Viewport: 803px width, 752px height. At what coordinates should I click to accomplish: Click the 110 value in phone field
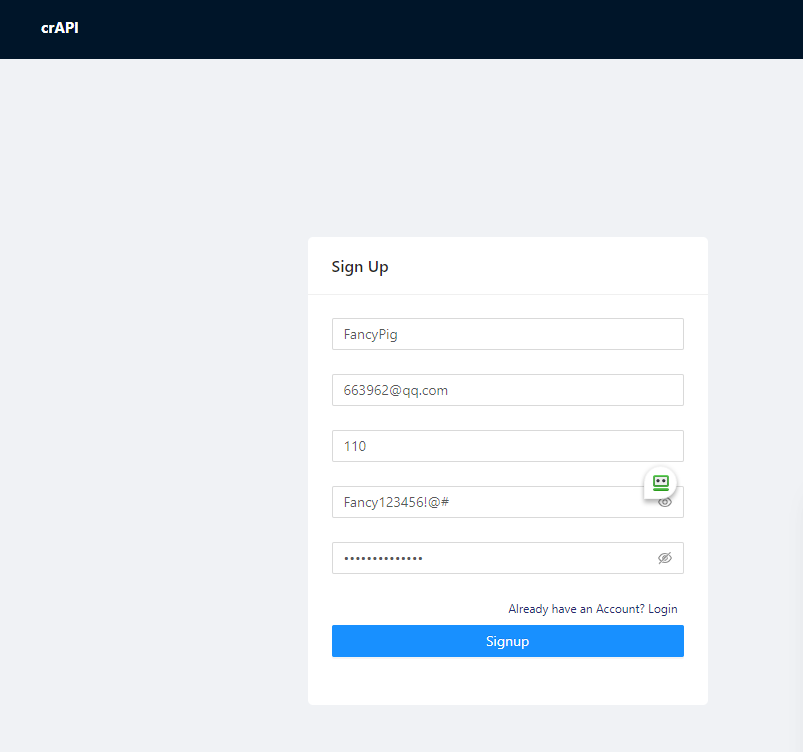pyautogui.click(x=355, y=446)
